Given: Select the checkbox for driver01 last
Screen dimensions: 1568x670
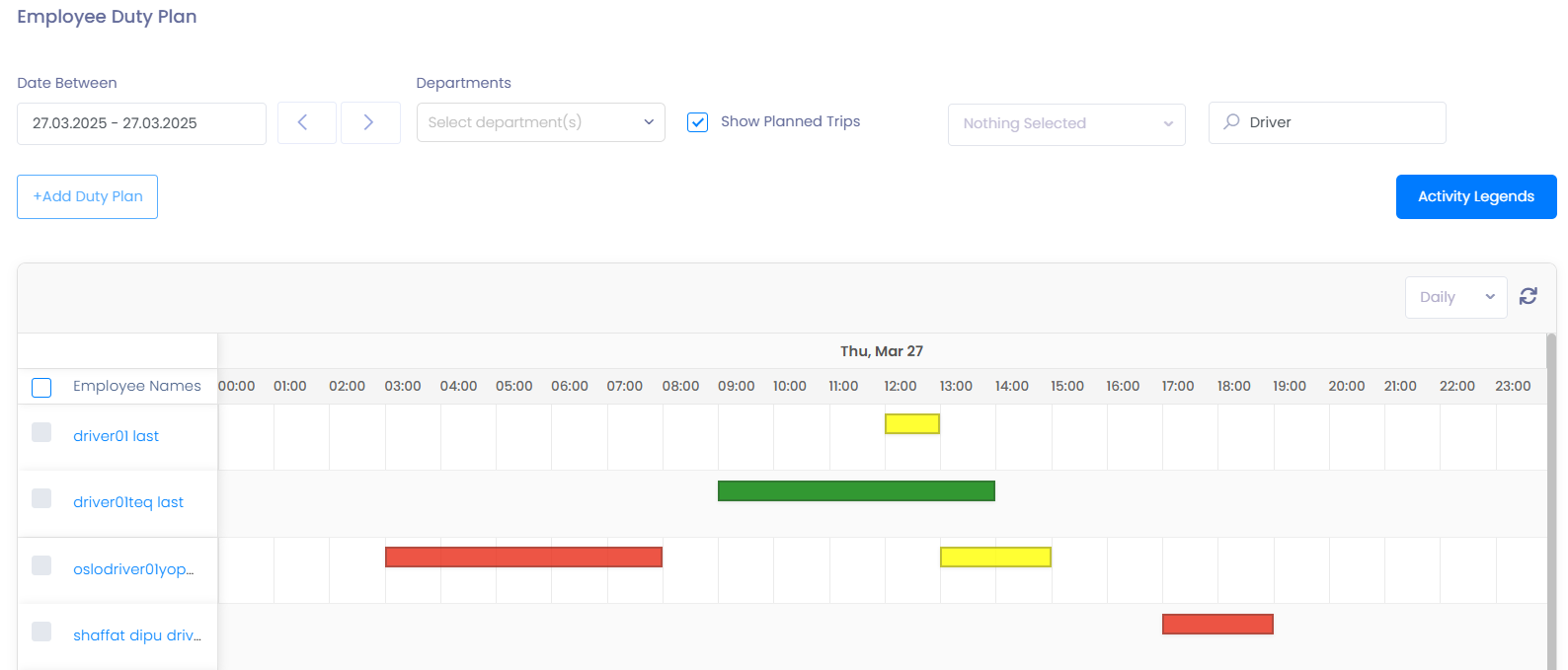Looking at the screenshot, I should [41, 432].
